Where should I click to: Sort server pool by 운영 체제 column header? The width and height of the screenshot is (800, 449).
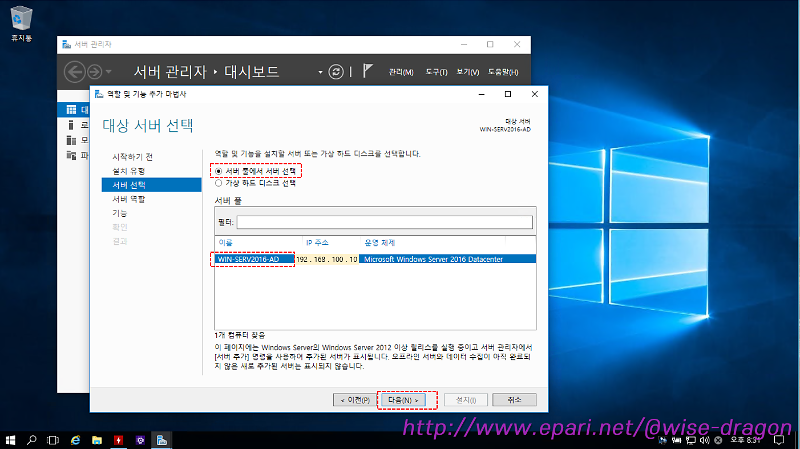pyautogui.click(x=379, y=242)
